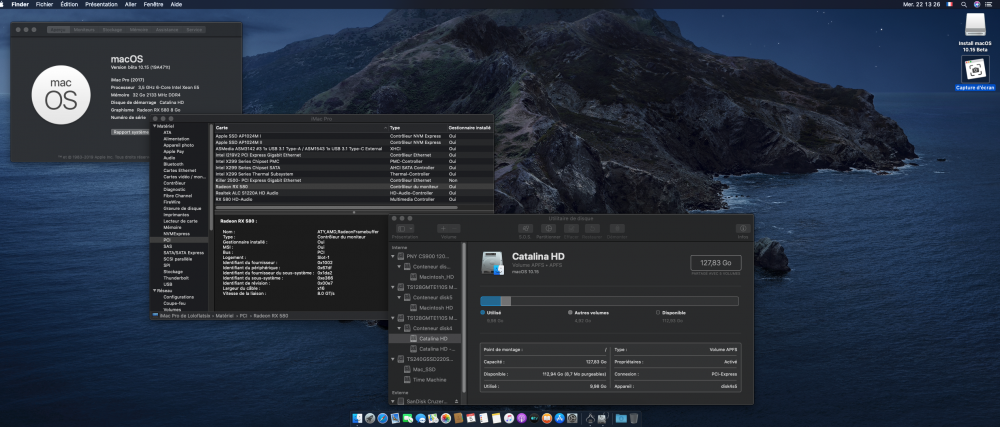Switch to Moniteurs tab in About This Mac
This screenshot has width=1000, height=427.
pos(84,29)
